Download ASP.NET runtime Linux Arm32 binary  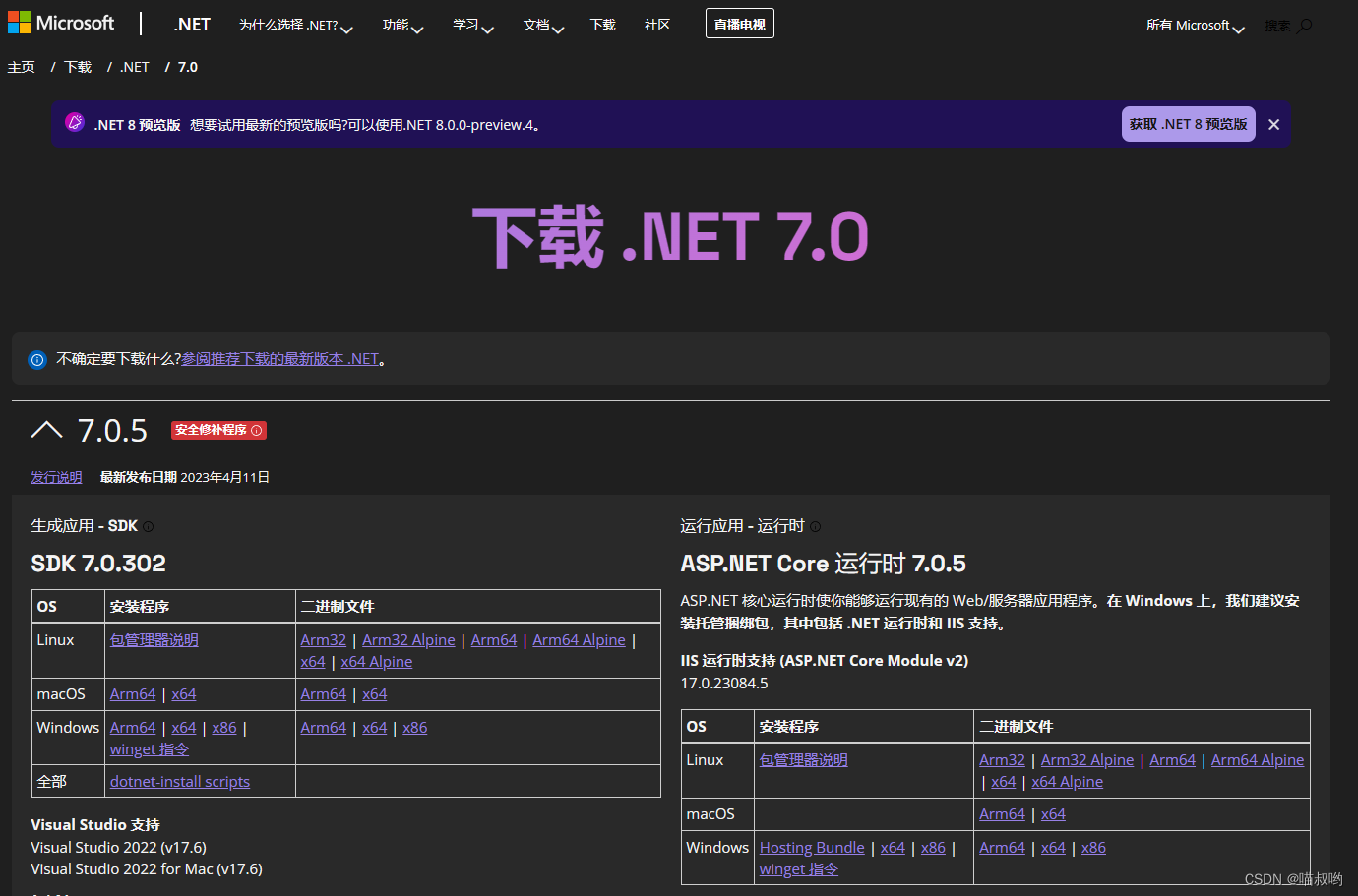[1002, 759]
